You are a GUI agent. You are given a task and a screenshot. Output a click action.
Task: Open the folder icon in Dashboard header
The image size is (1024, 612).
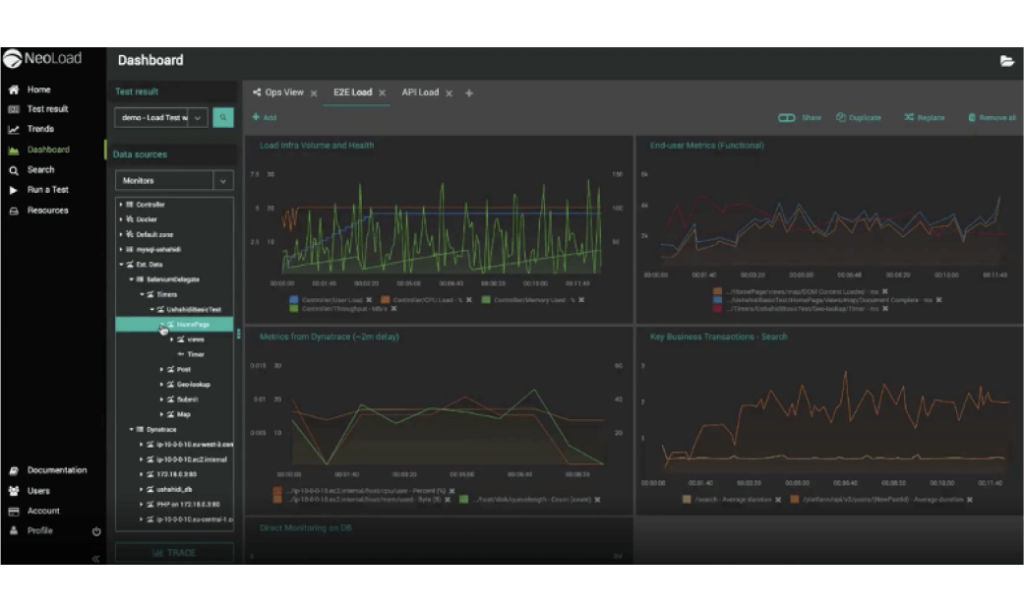pos(1006,61)
